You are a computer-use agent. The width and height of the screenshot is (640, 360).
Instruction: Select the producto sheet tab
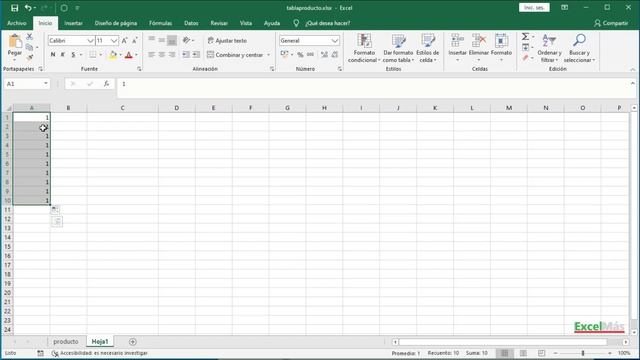tap(66, 342)
